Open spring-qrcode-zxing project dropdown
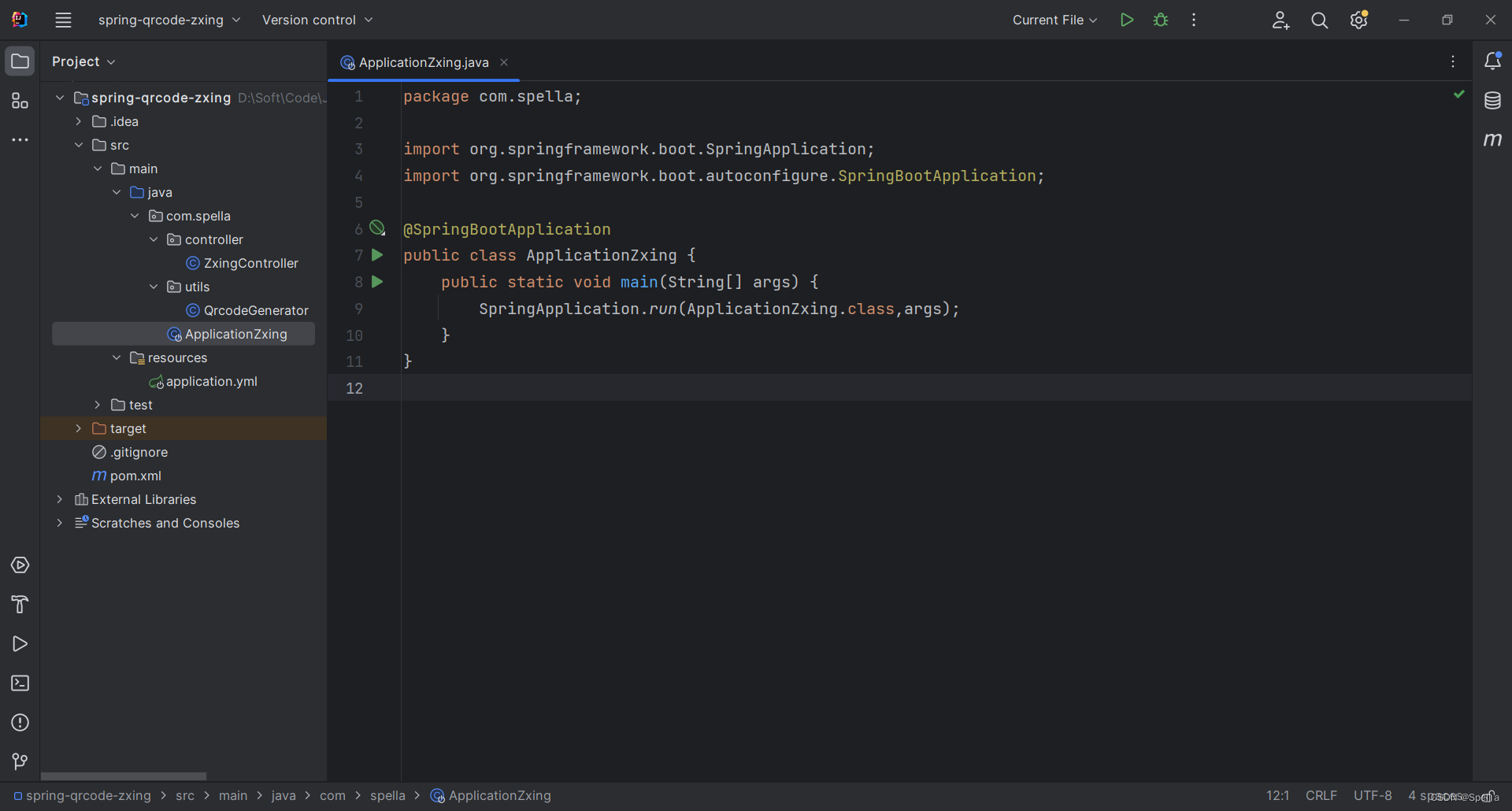The image size is (1512, 811). 169,20
